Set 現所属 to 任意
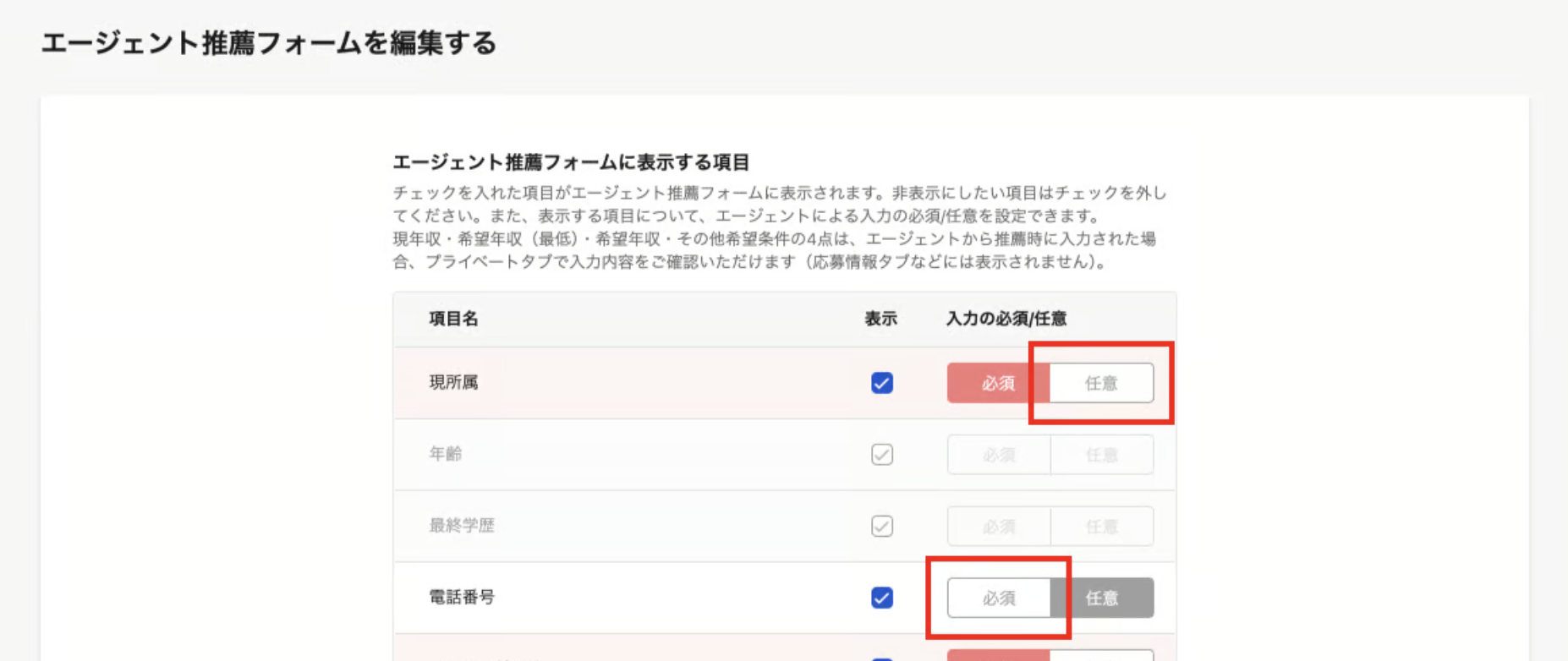 [x=1101, y=383]
